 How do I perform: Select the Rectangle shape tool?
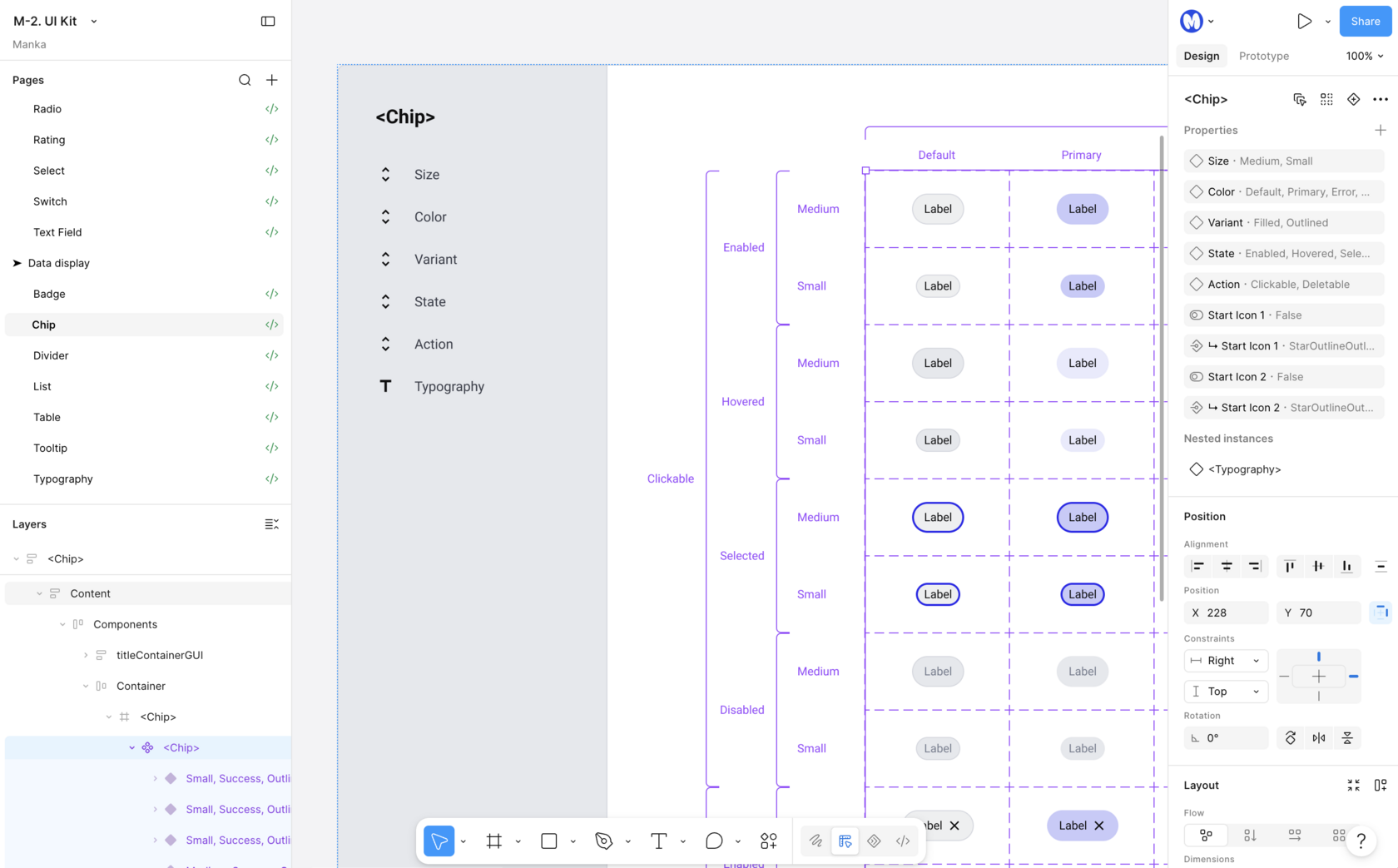[x=549, y=841]
